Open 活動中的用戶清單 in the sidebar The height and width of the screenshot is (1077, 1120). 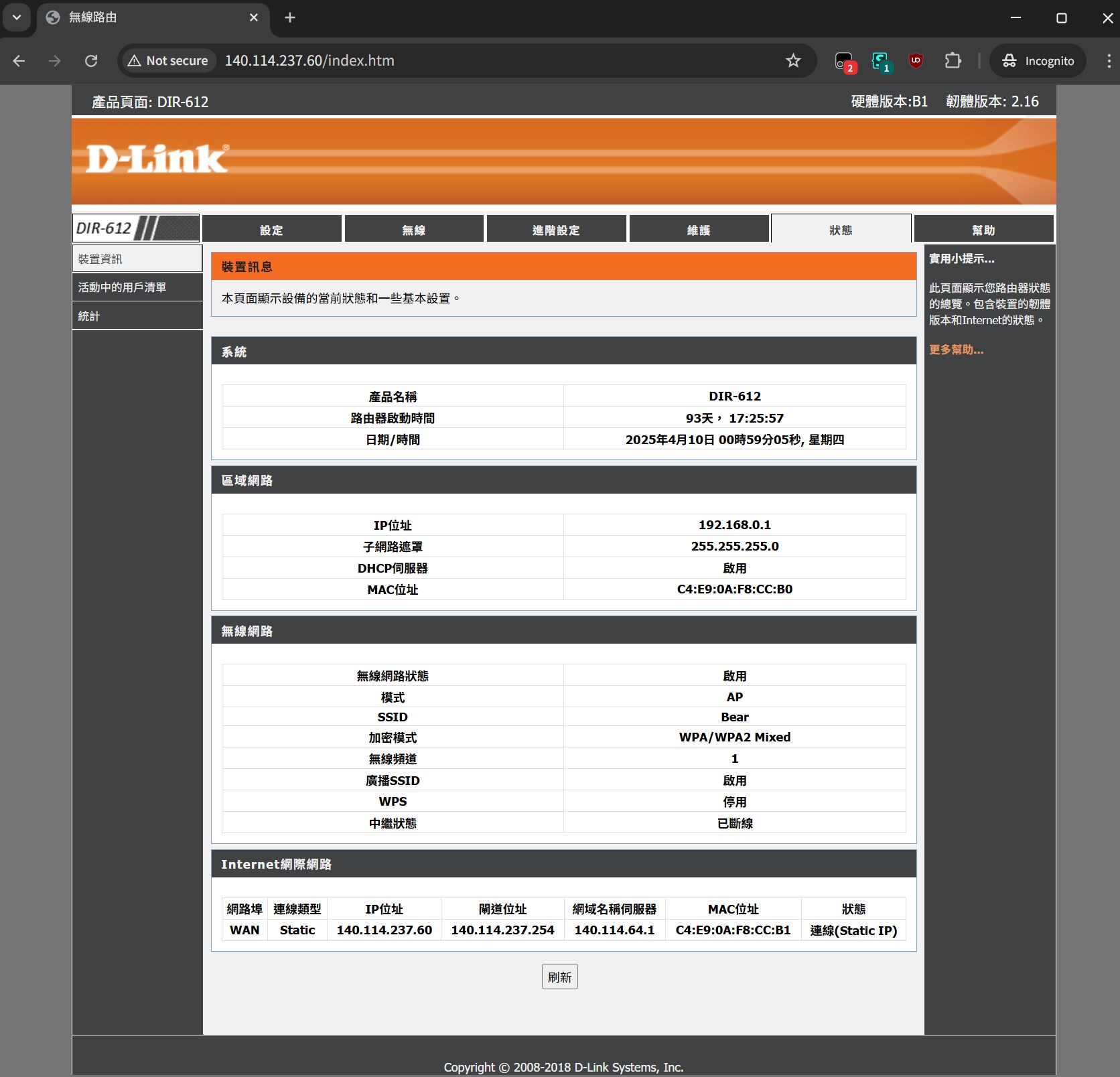(137, 287)
